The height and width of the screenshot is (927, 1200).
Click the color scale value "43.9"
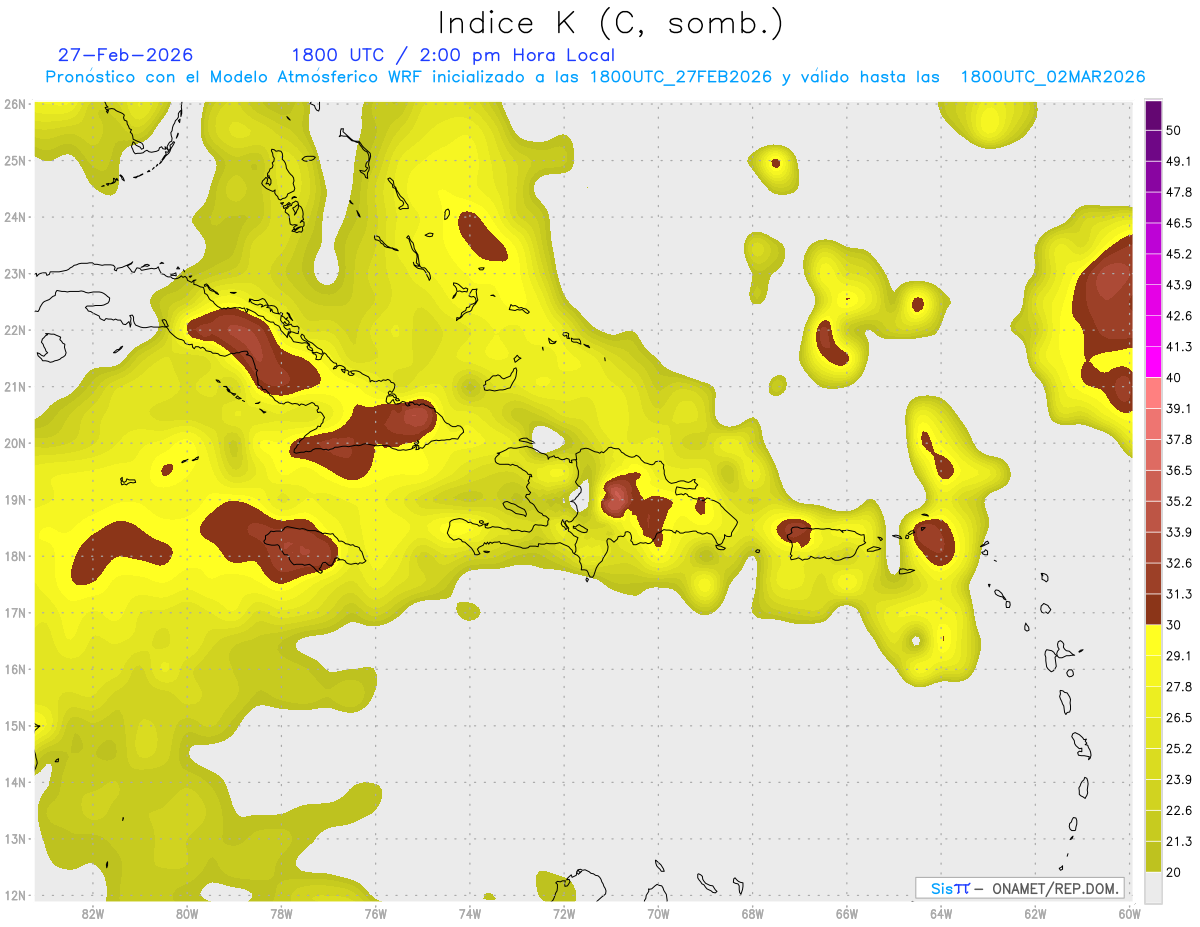1178,285
